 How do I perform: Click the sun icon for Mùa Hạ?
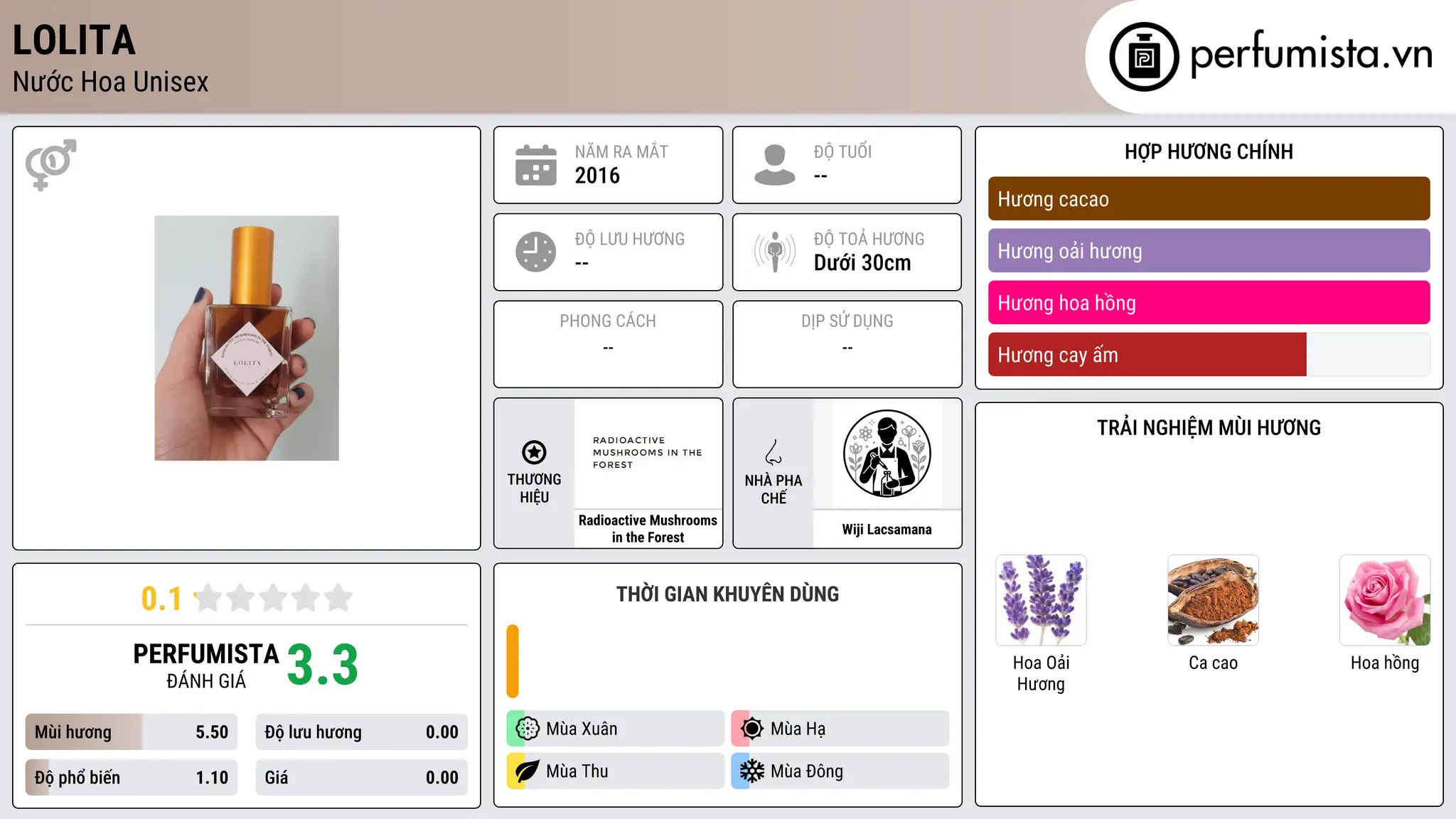(752, 729)
